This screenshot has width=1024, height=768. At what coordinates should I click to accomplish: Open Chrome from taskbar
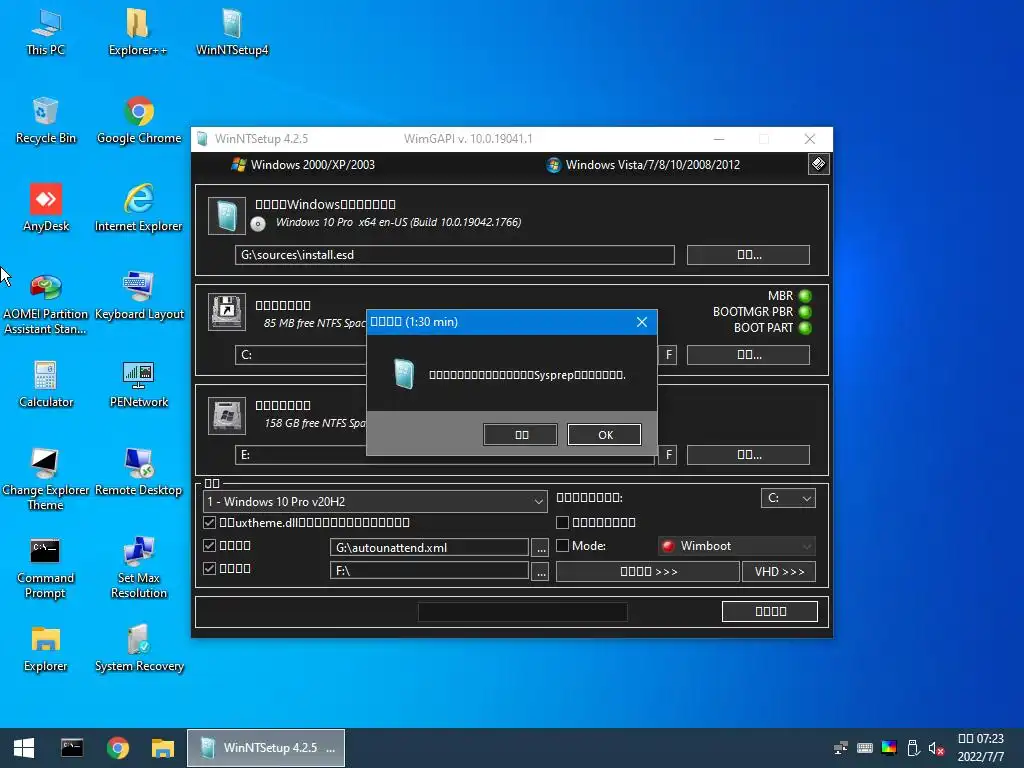coord(118,748)
